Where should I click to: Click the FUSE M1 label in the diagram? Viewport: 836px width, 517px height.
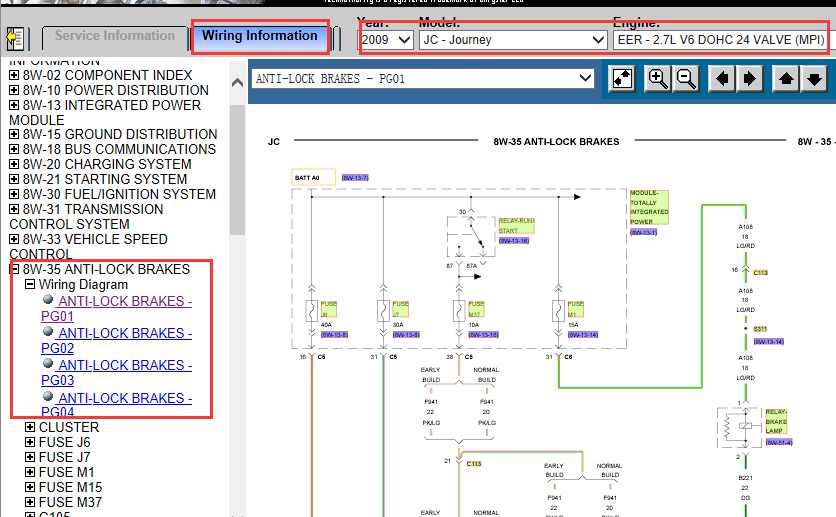[x=576, y=309]
